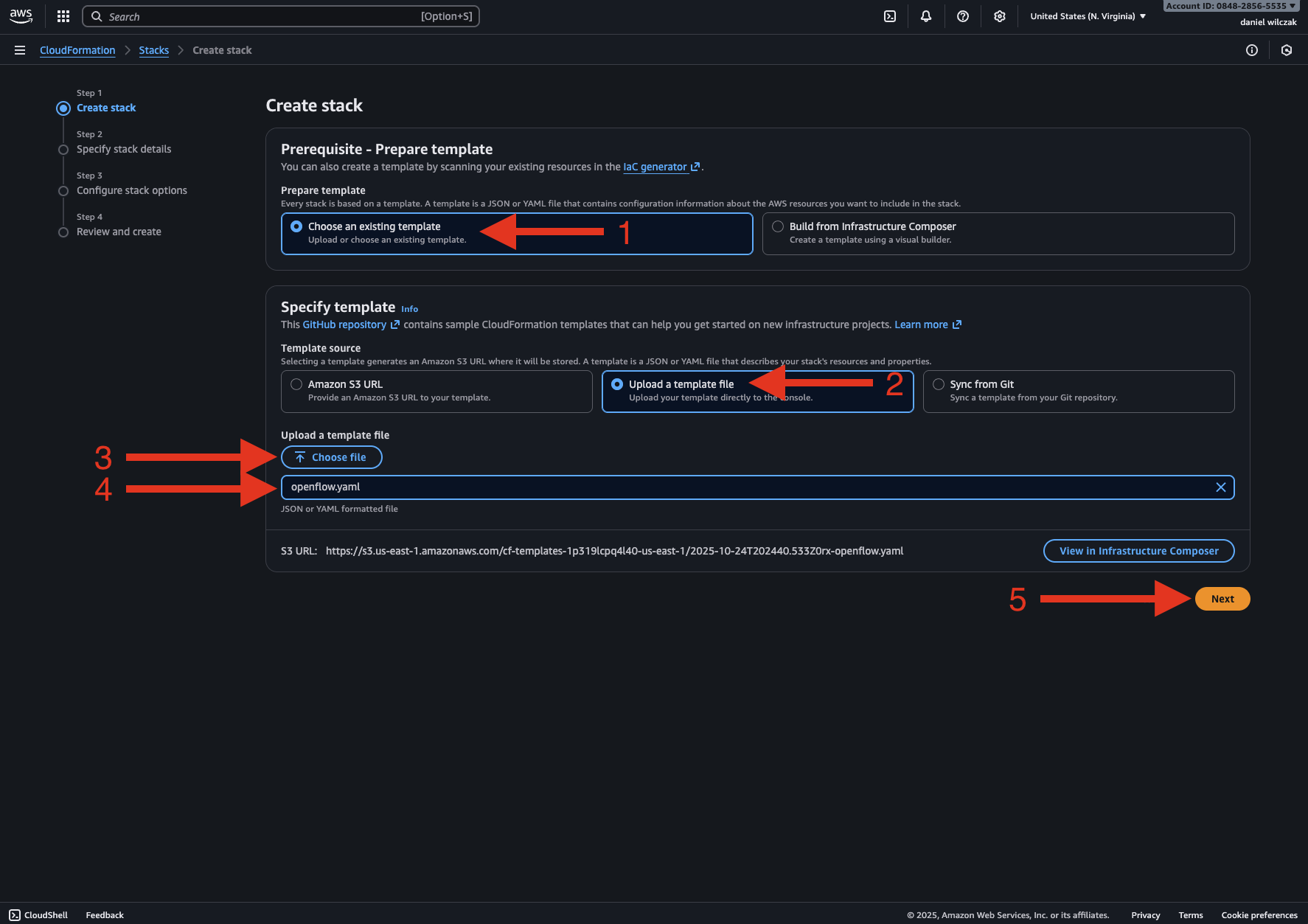The height and width of the screenshot is (924, 1308).
Task: Open the notifications bell
Action: pyautogui.click(x=926, y=16)
